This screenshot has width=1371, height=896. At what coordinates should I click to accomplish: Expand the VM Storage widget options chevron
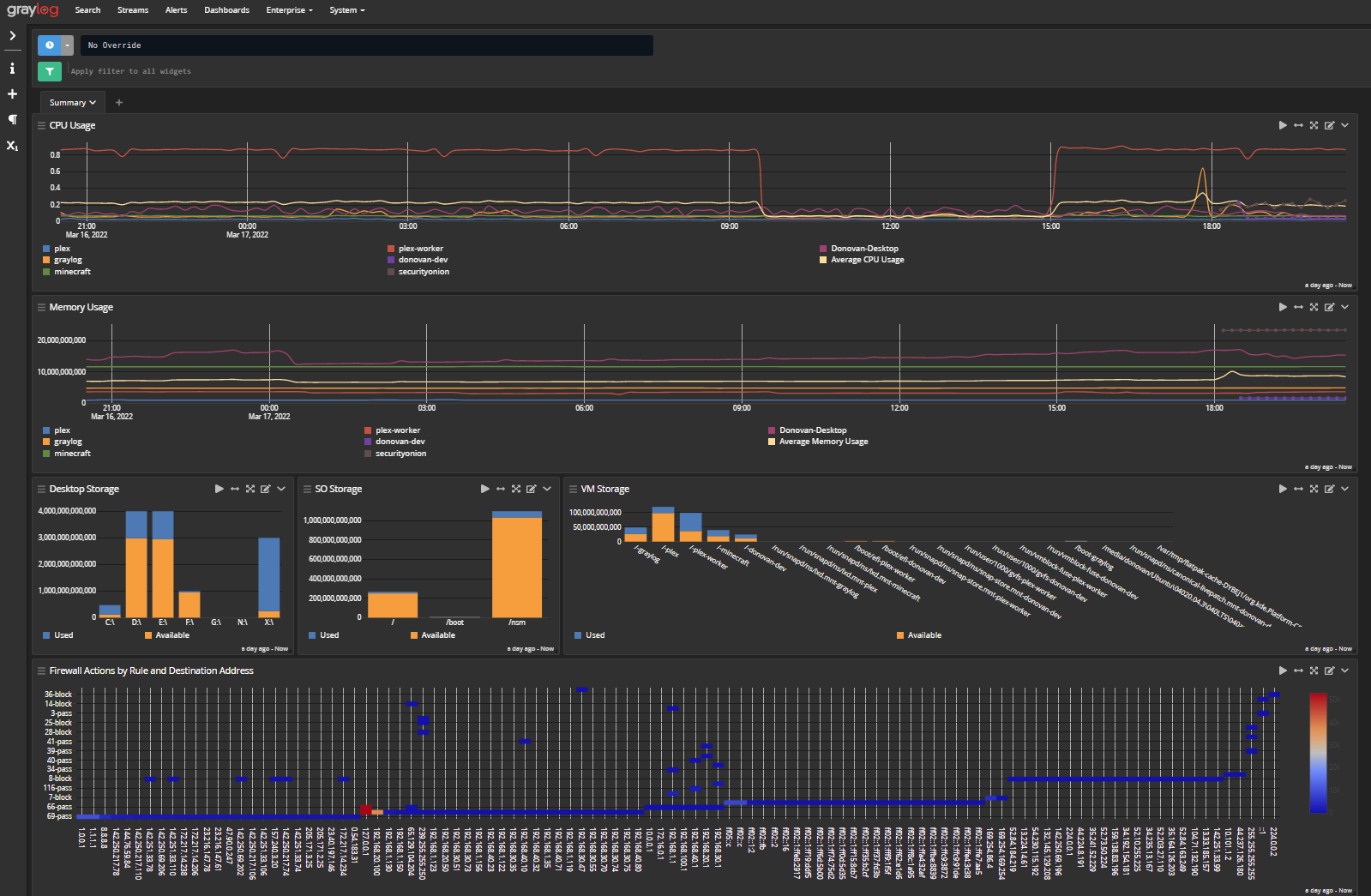click(x=1344, y=489)
